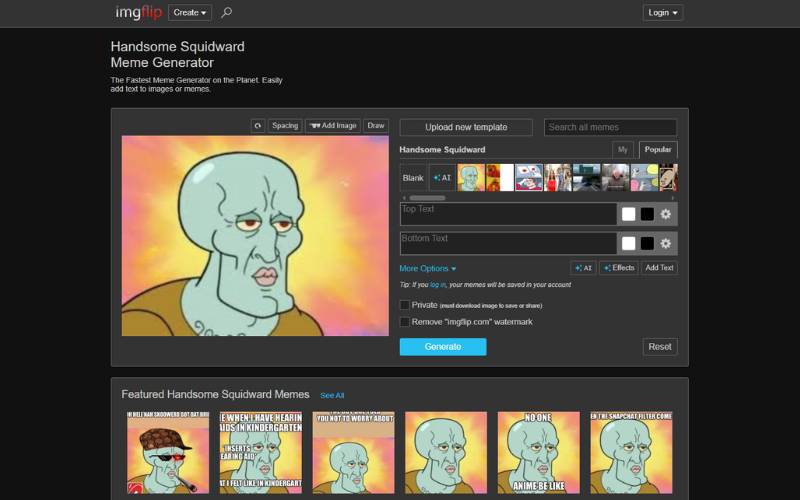
Task: Pick Distracted Boyfriend template
Action: click(558, 178)
